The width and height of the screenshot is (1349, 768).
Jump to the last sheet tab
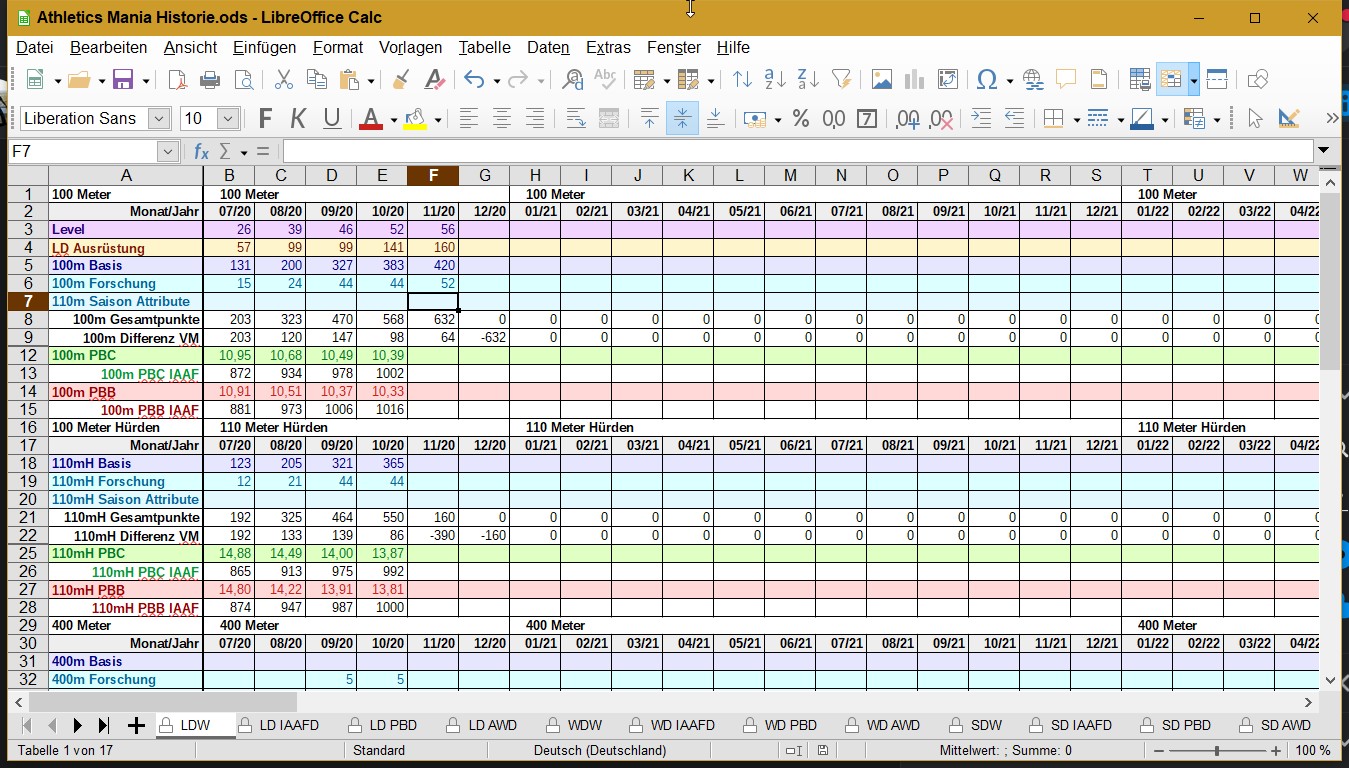click(x=103, y=725)
